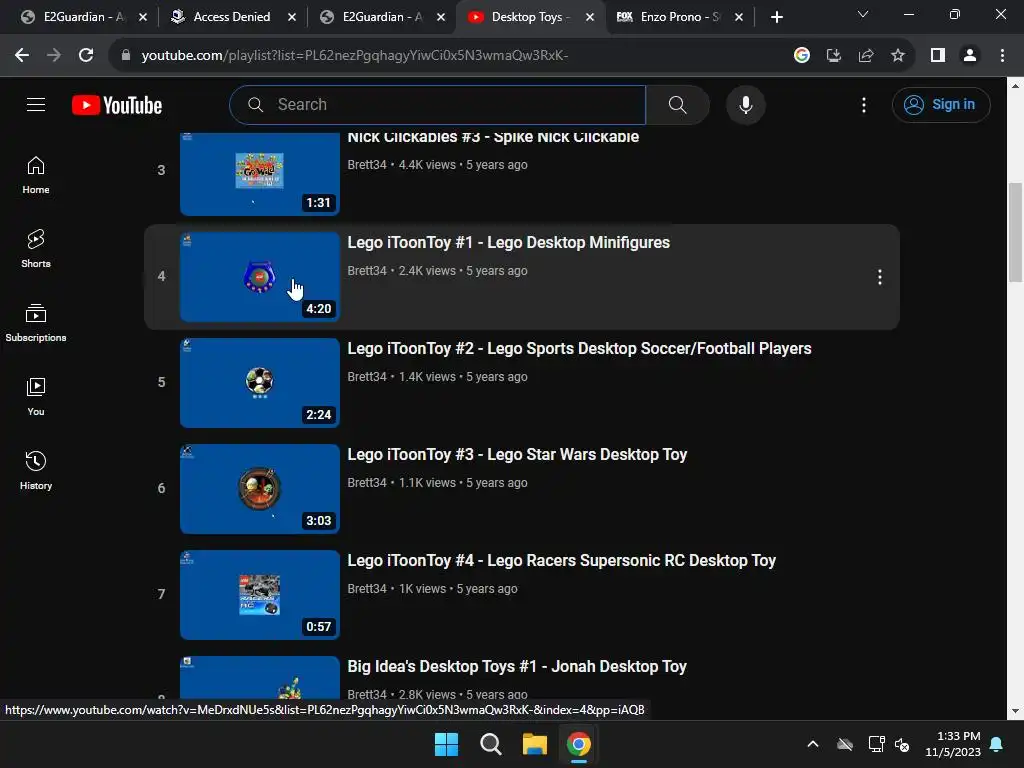Open Chrome three-dot menu
The image size is (1024, 768).
click(1002, 56)
